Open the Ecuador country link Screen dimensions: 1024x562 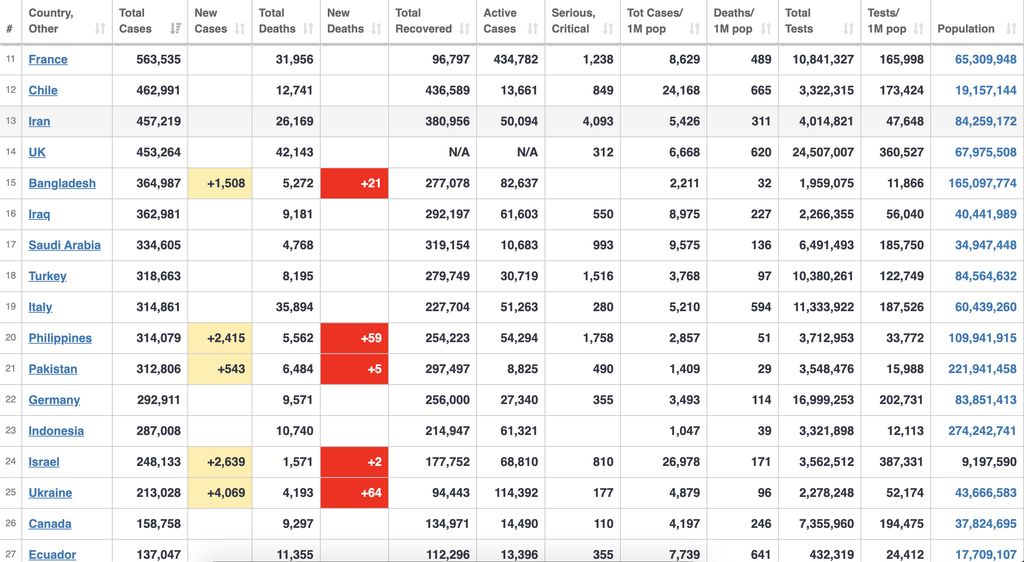(52, 555)
